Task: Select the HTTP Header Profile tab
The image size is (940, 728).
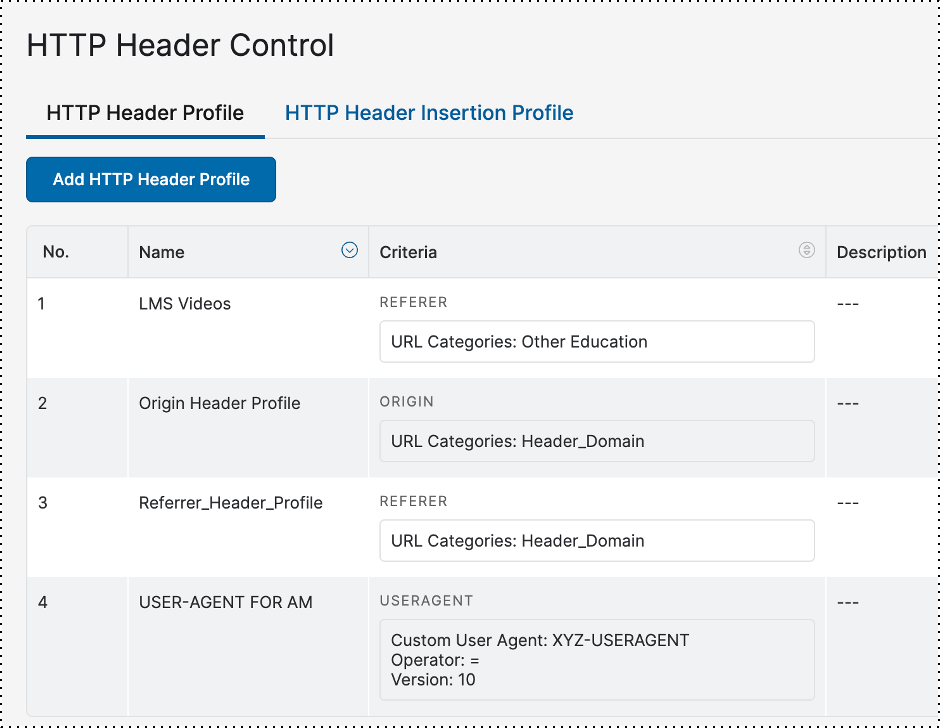Action: (x=145, y=113)
